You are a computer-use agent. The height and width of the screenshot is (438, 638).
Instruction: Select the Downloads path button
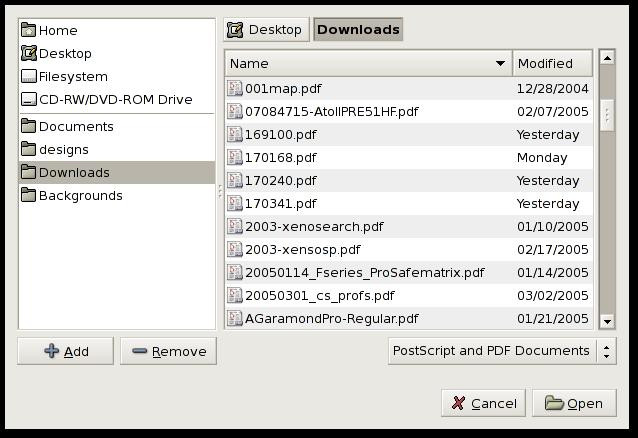click(x=358, y=30)
